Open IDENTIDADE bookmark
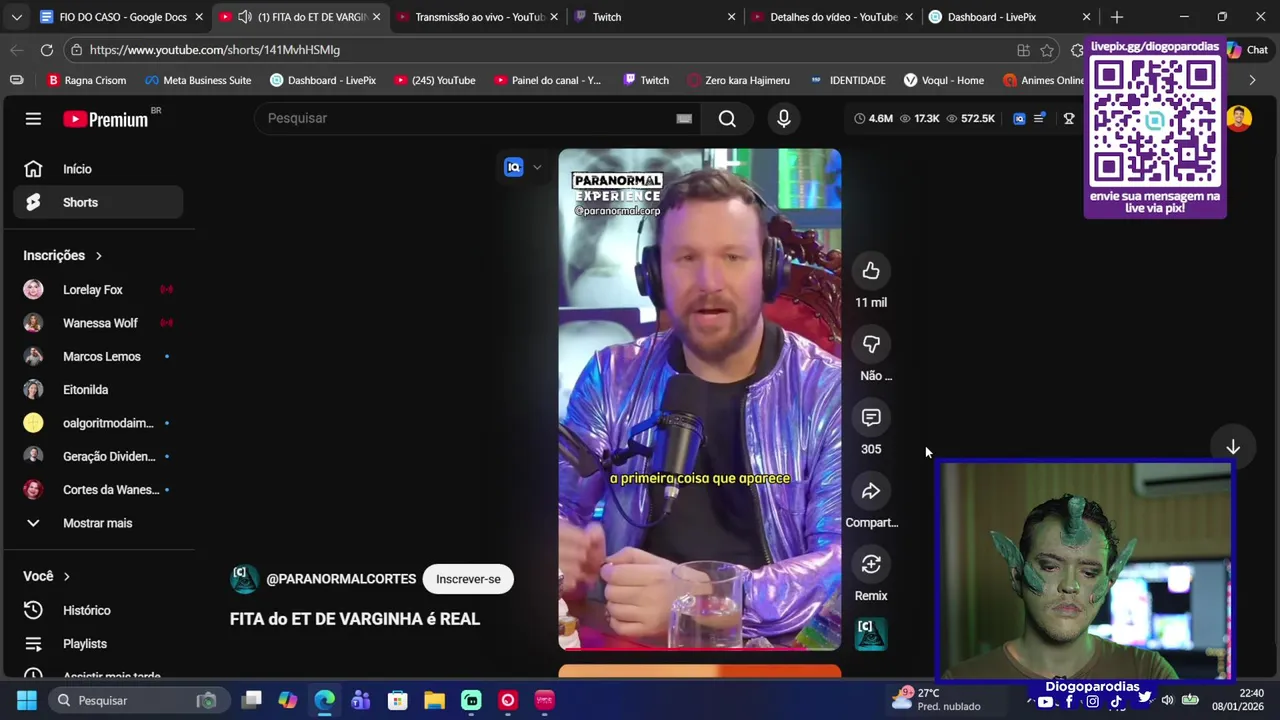 (x=848, y=80)
